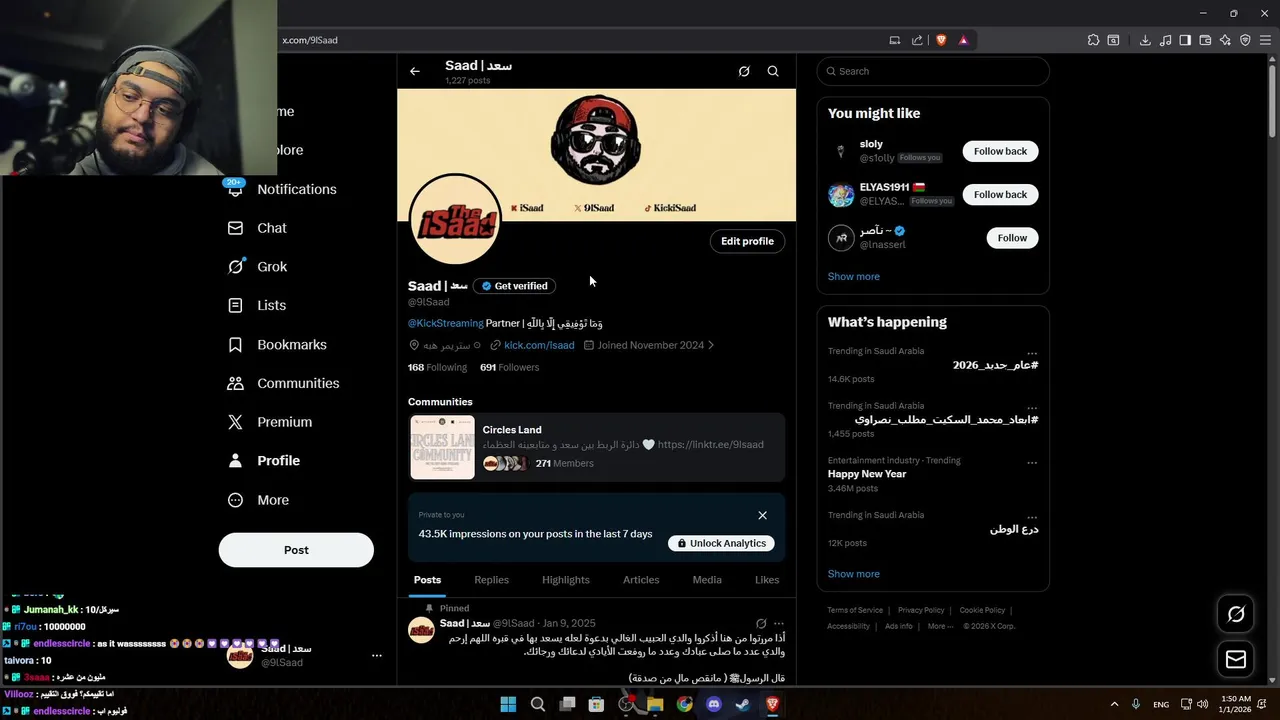Follow back ELYAS1911
This screenshot has height=720, width=1280.
point(1000,194)
